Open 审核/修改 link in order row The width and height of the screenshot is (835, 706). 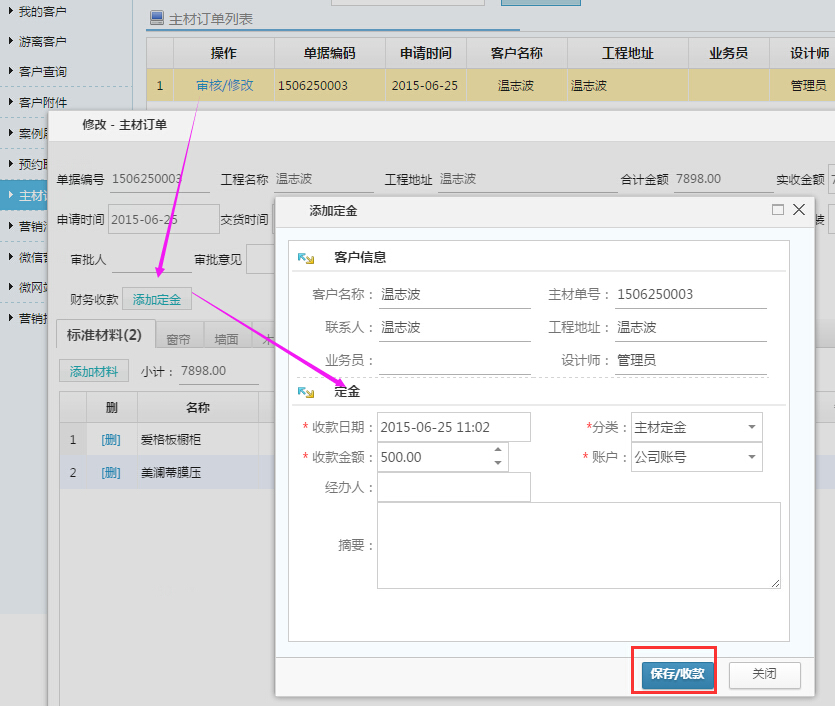[x=225, y=86]
